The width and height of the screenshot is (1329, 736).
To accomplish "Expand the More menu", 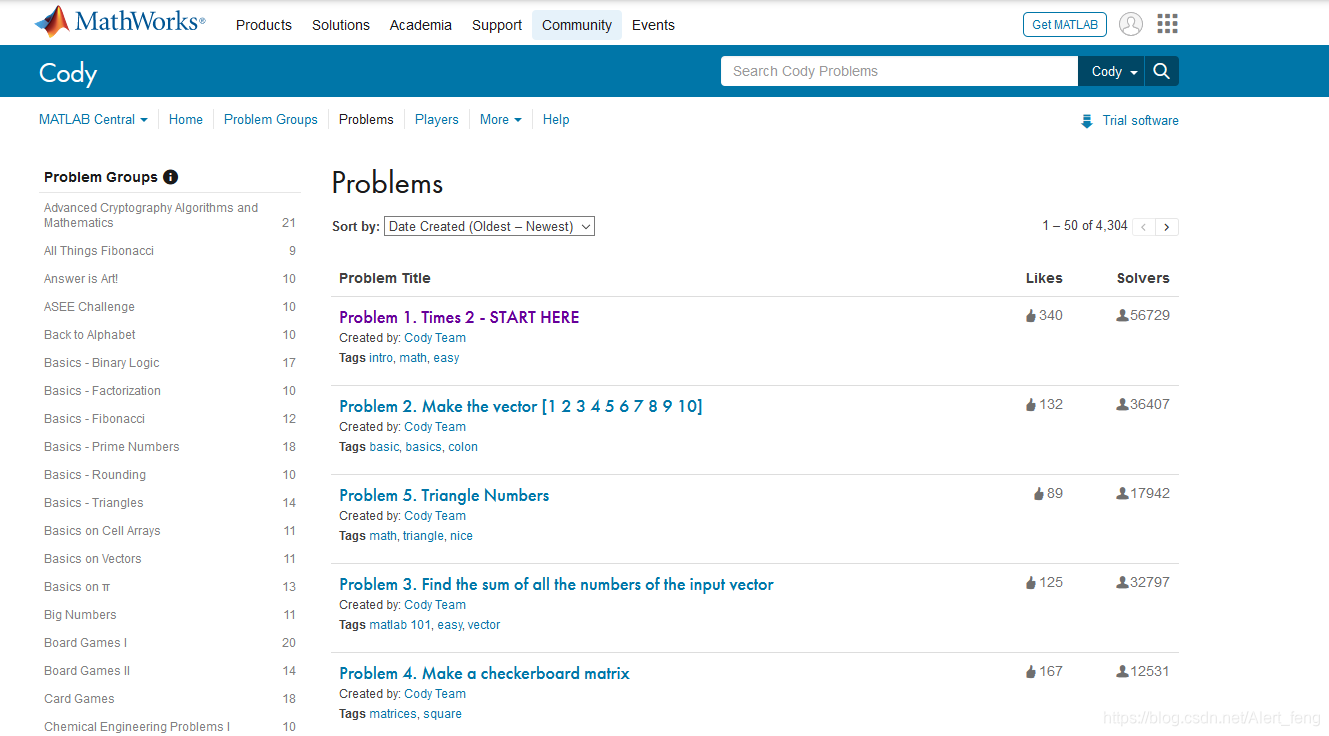I will pos(500,119).
